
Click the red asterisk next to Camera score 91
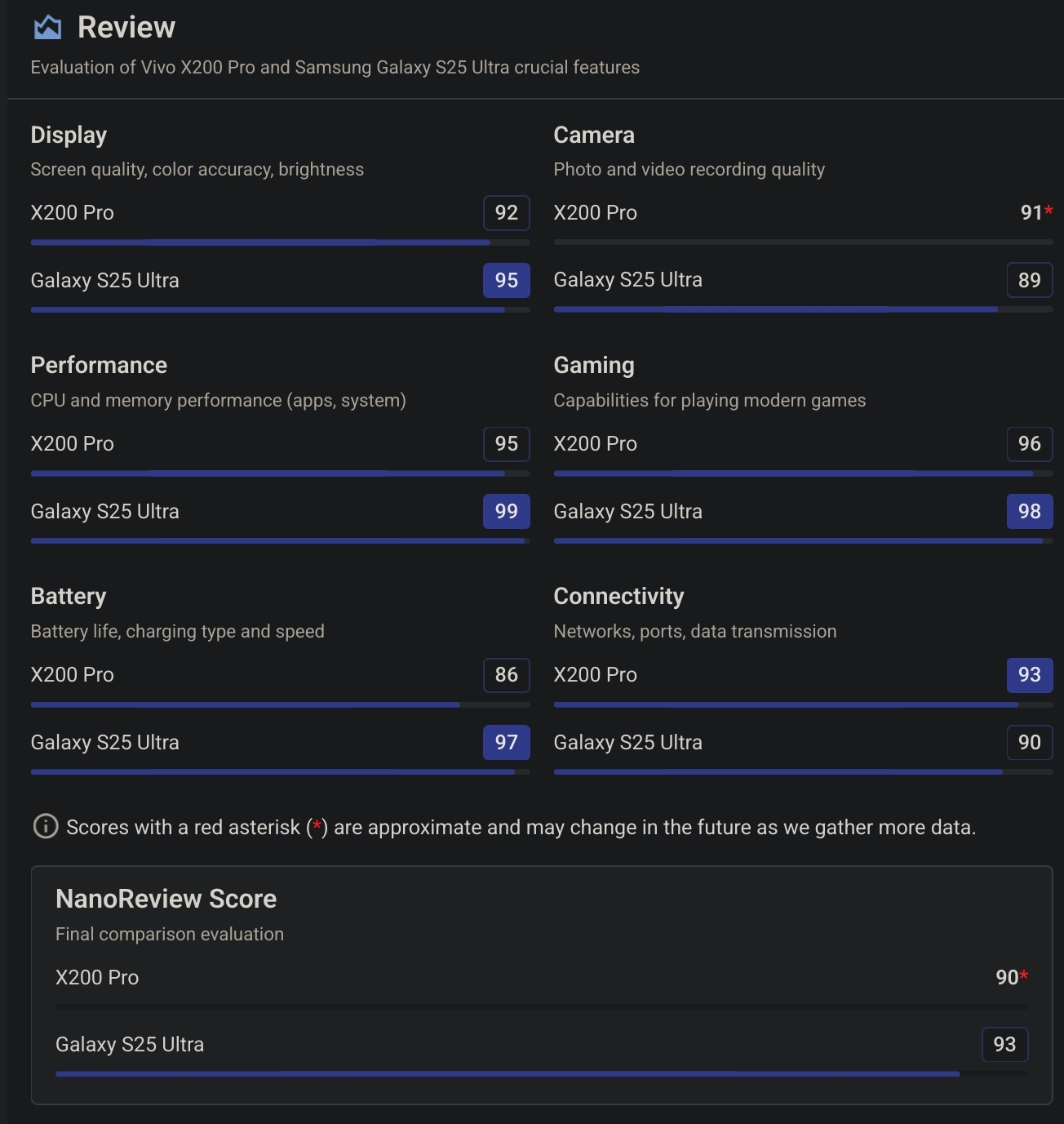click(1048, 211)
